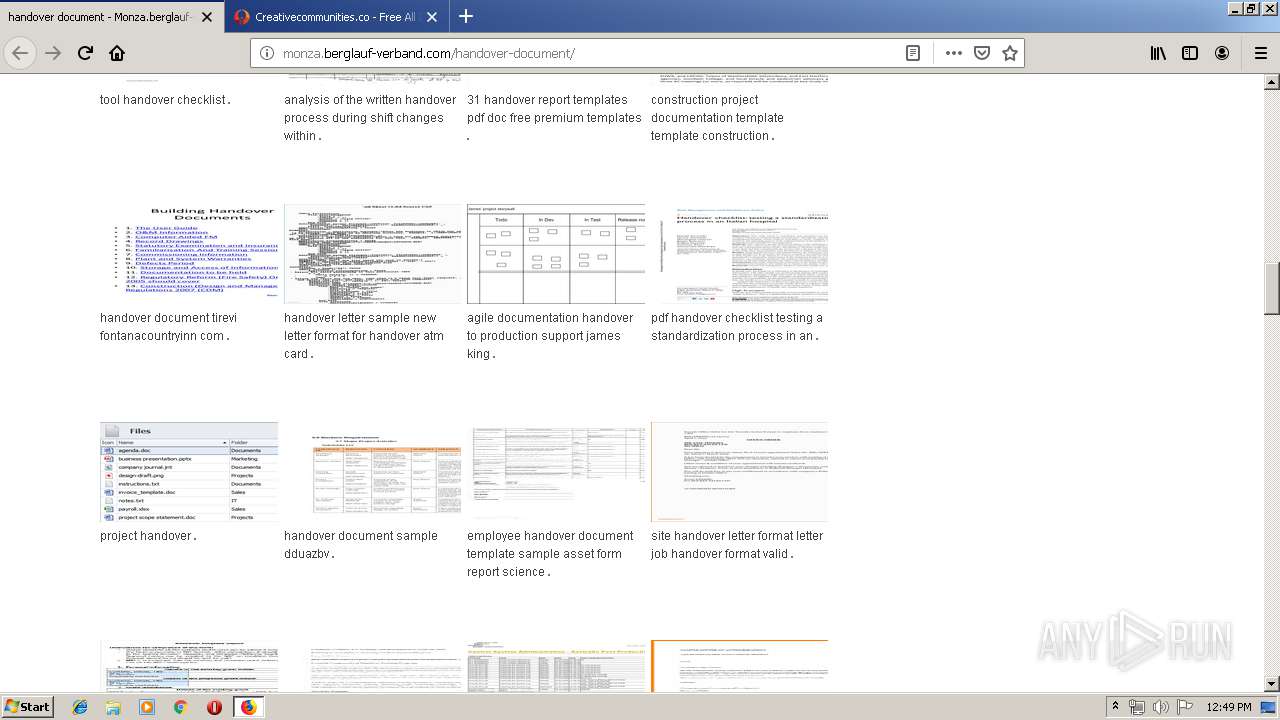This screenshot has width=1280, height=720.
Task: Open 'construction project documentation template' caption
Action: point(717,118)
